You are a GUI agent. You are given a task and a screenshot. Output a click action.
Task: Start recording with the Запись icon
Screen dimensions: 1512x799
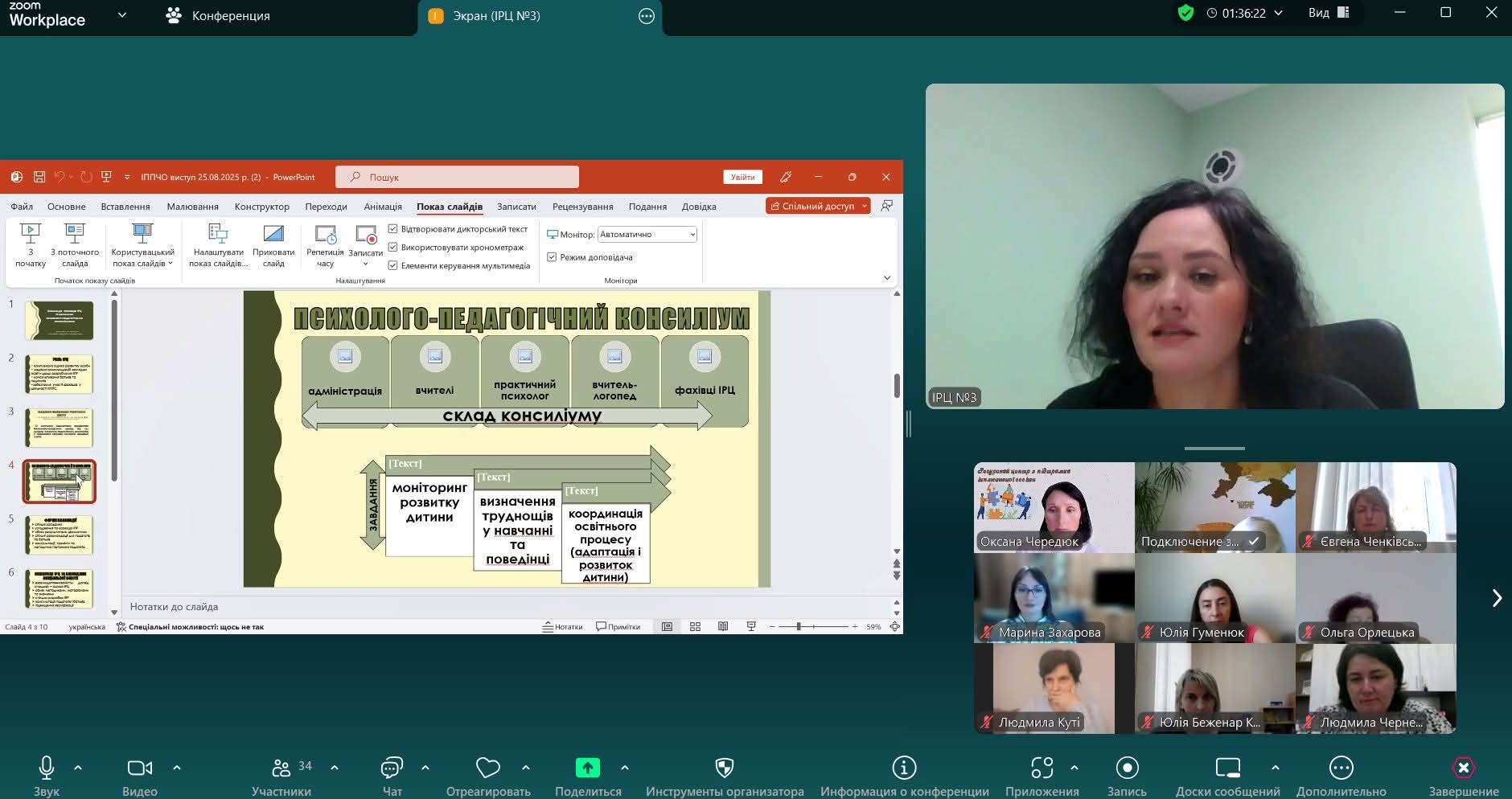[1127, 768]
